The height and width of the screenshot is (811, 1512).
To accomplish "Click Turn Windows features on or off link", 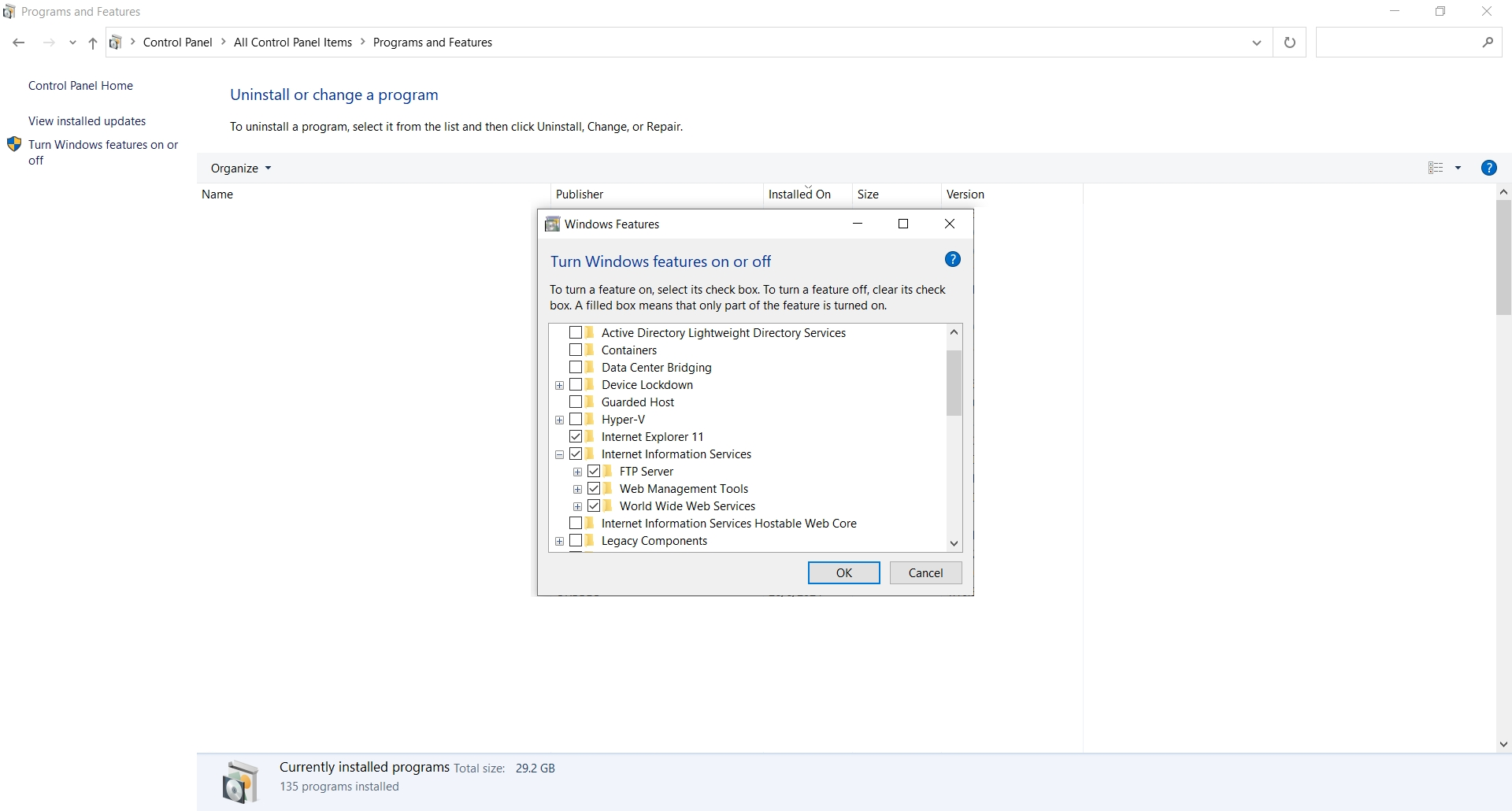I will click(x=103, y=153).
